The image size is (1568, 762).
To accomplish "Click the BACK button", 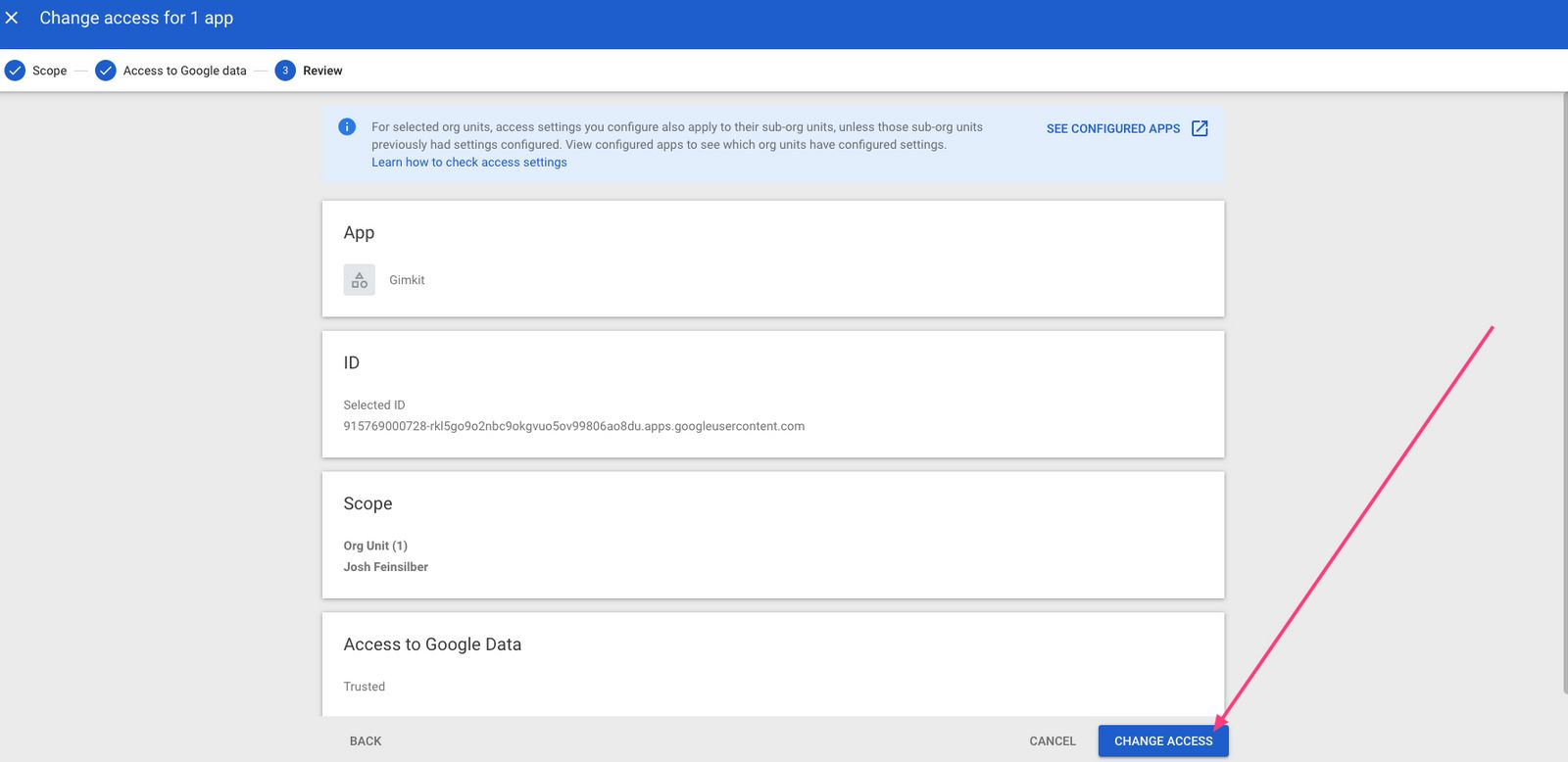I will [x=366, y=741].
